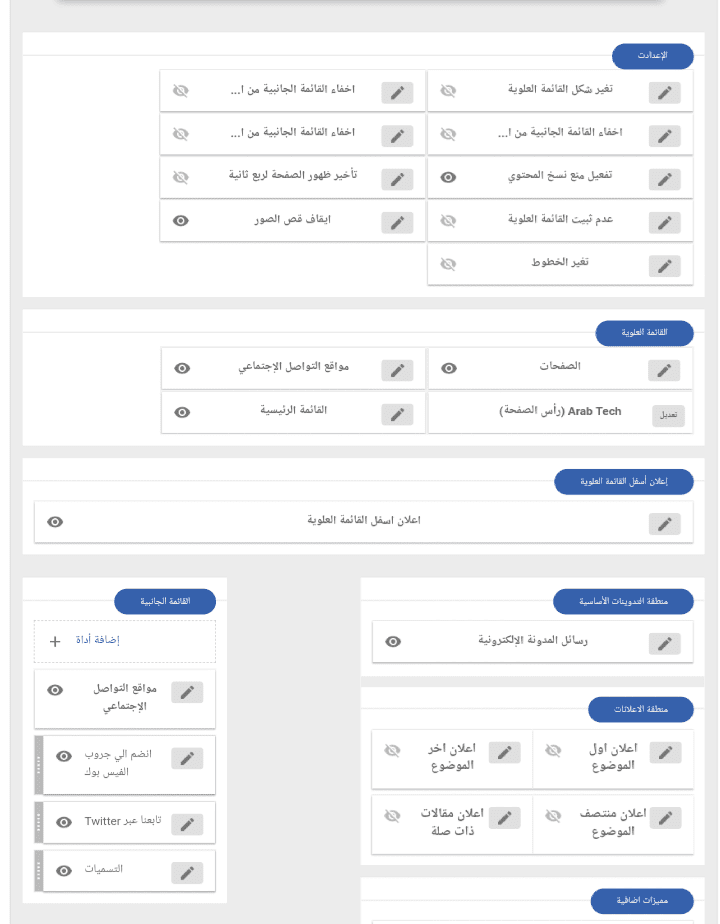Select the القائمة الجانبية section label
The width and height of the screenshot is (720, 924).
(165, 601)
